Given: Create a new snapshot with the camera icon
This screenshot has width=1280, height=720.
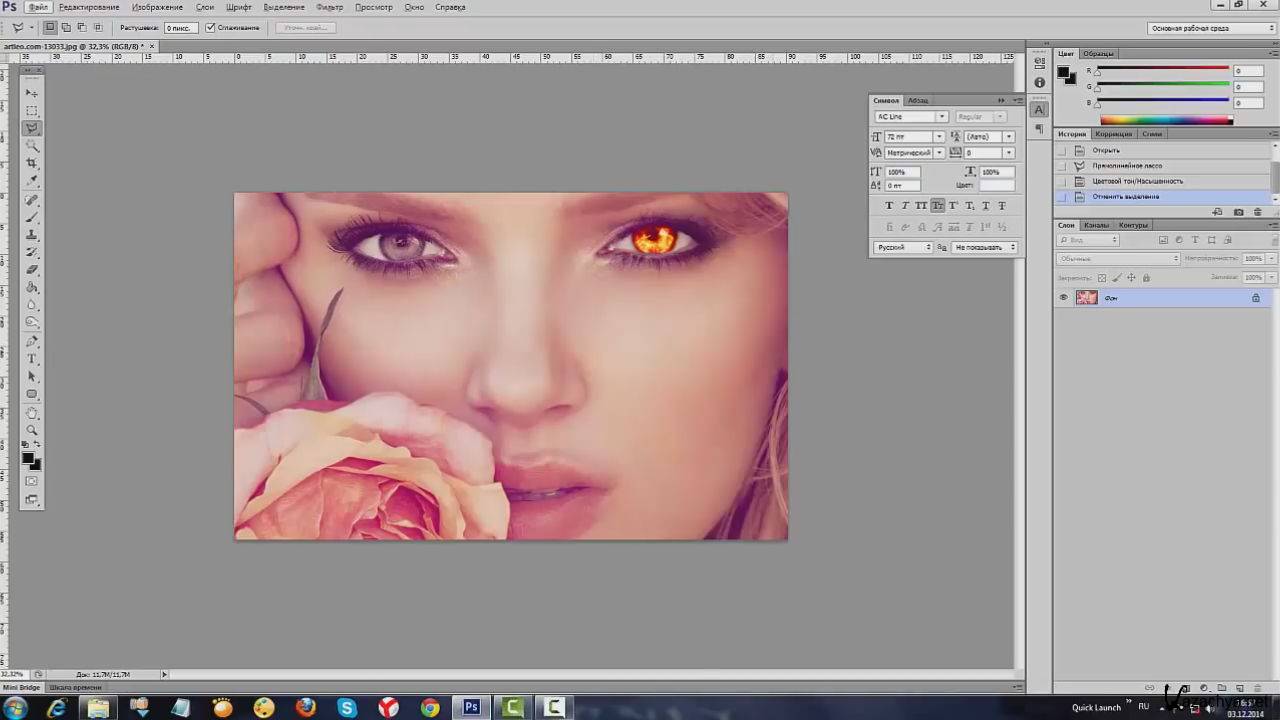Looking at the screenshot, I should coord(1239,212).
